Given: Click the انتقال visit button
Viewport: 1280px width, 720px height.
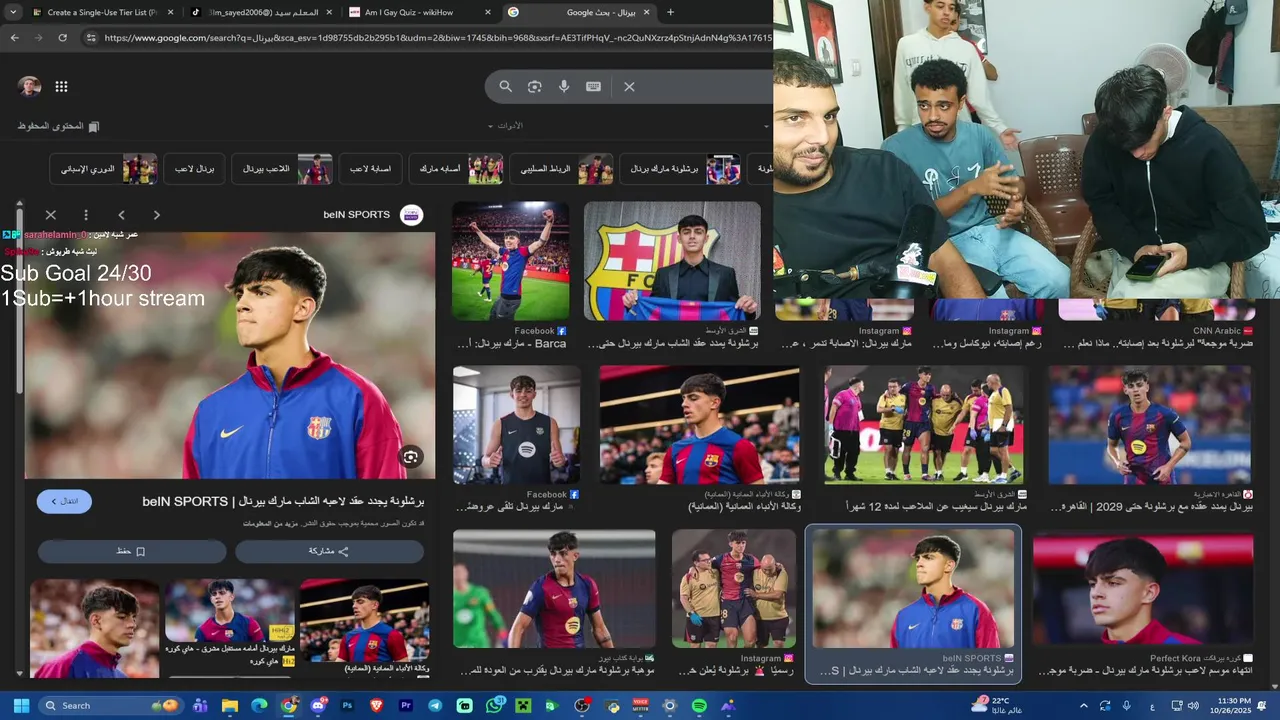Looking at the screenshot, I should pyautogui.click(x=64, y=501).
